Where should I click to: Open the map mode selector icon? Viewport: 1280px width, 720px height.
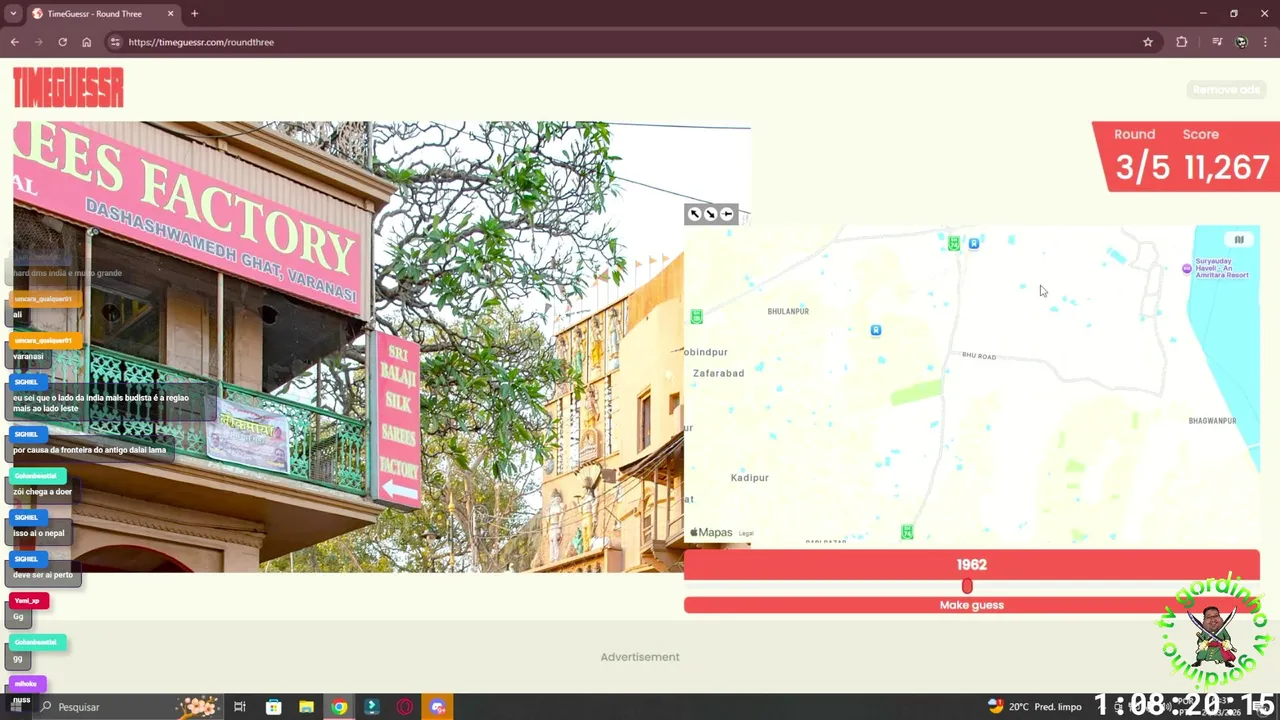click(1238, 240)
